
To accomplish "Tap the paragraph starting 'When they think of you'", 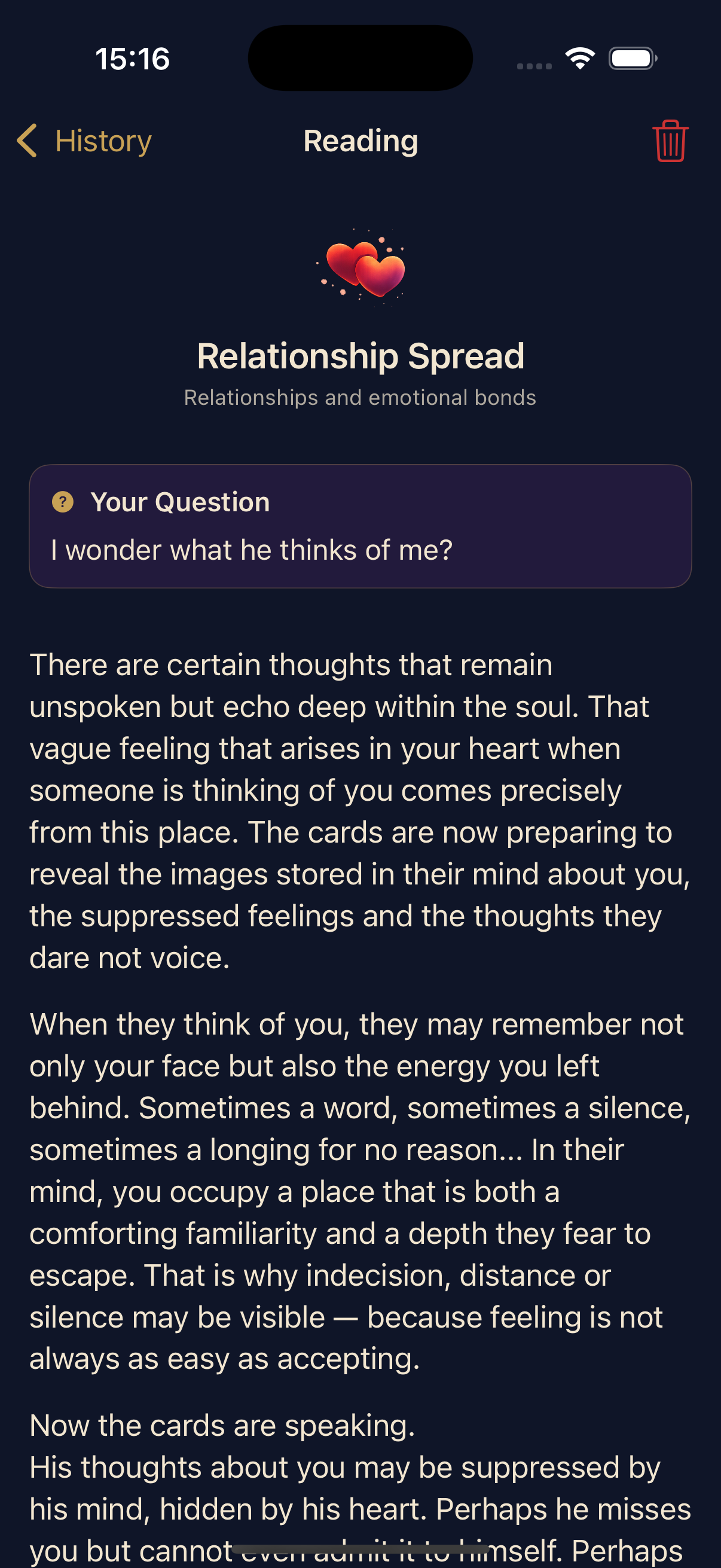I will coord(360,1191).
